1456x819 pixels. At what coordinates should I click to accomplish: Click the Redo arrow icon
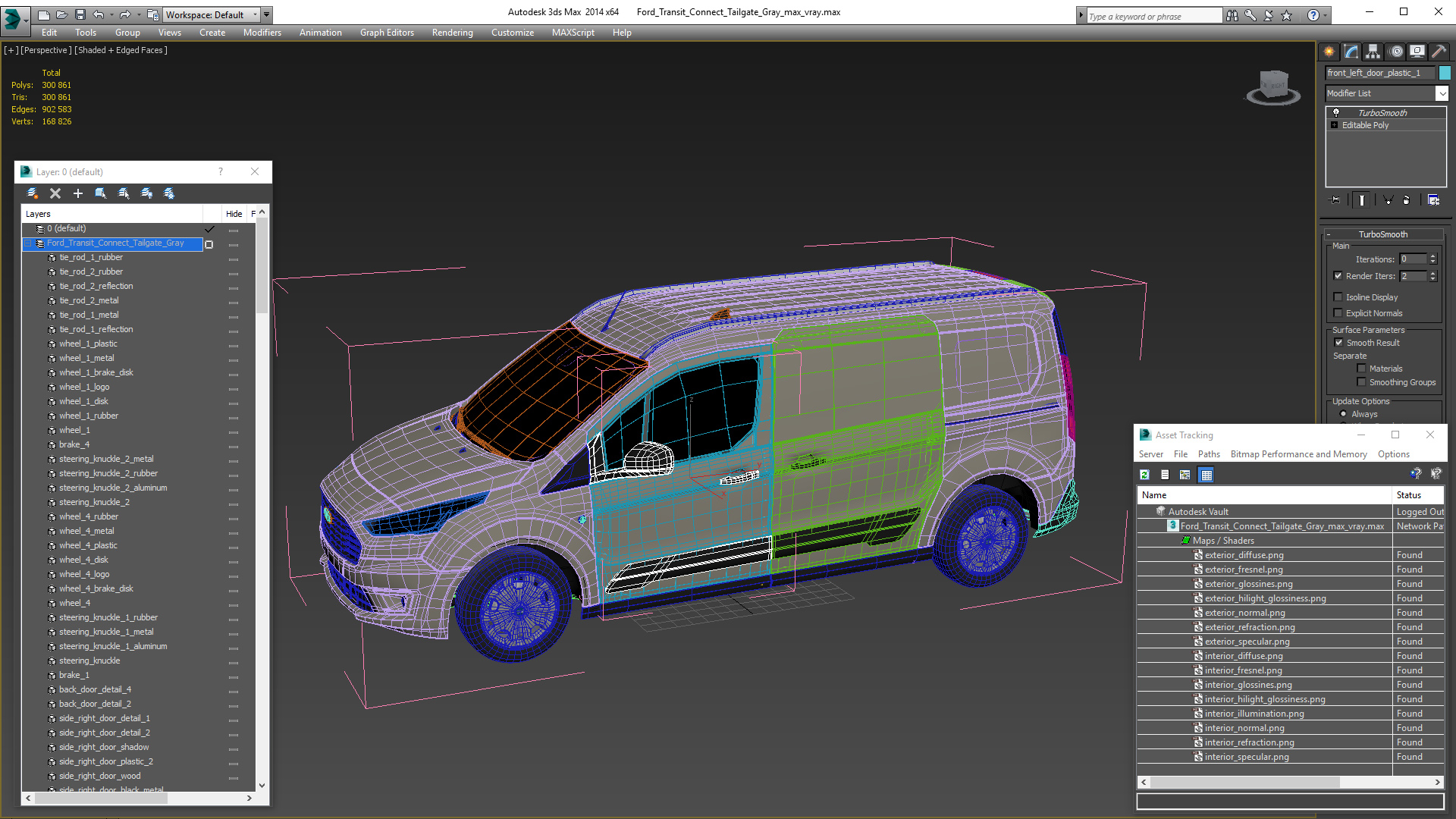125,14
